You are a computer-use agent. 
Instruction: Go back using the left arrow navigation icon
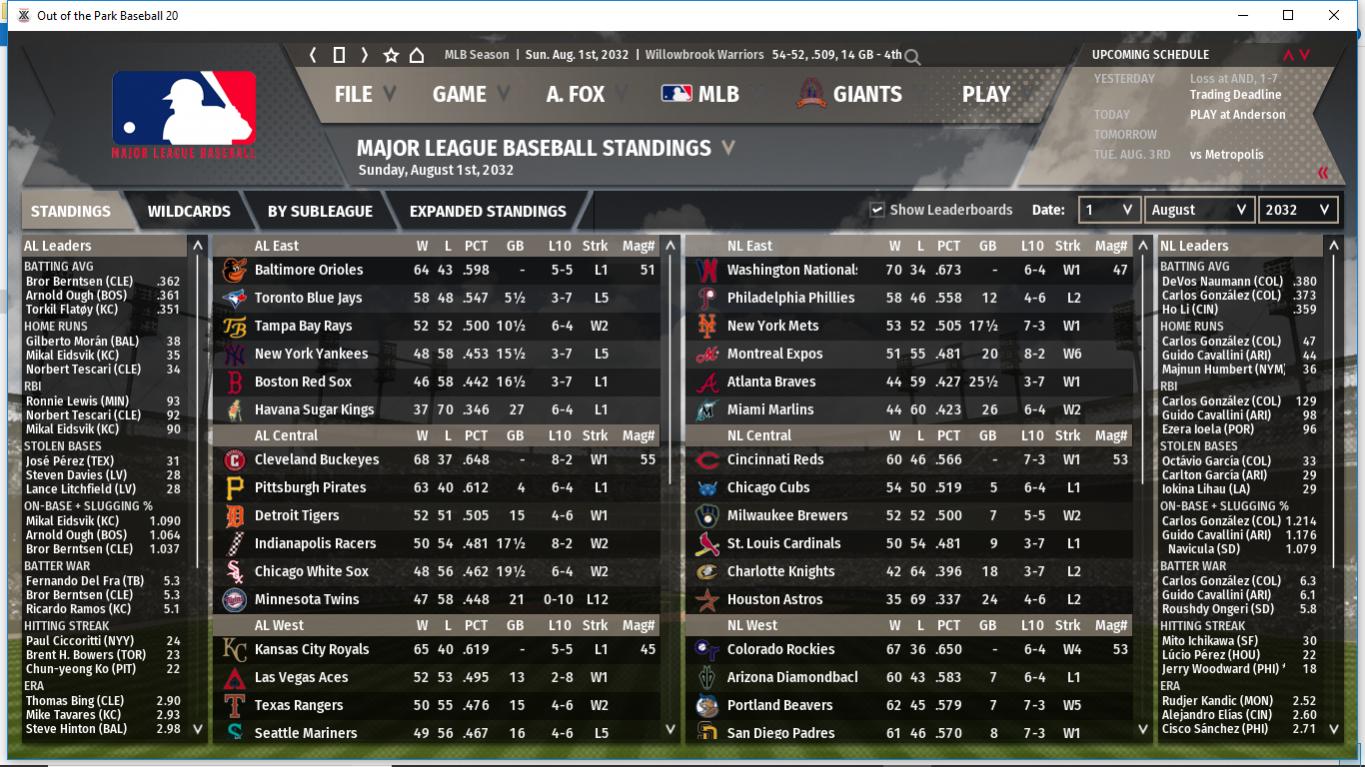[313, 55]
